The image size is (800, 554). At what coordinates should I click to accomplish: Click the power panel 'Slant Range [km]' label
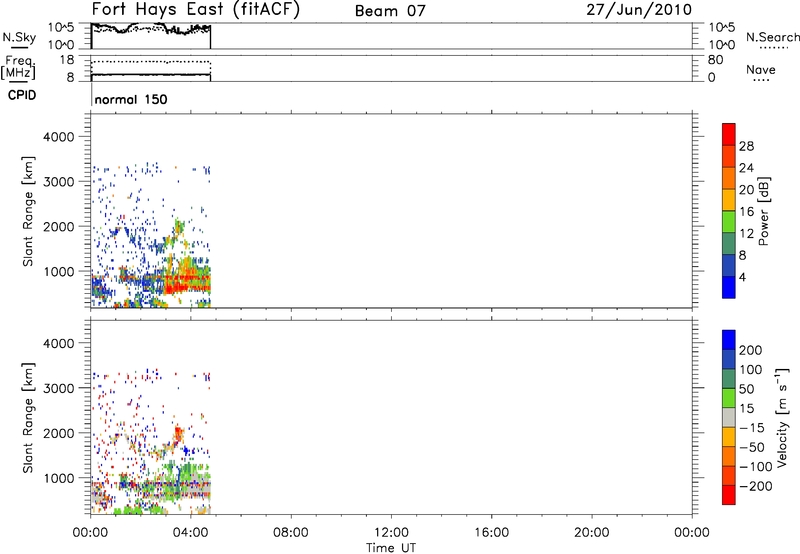[x=28, y=211]
